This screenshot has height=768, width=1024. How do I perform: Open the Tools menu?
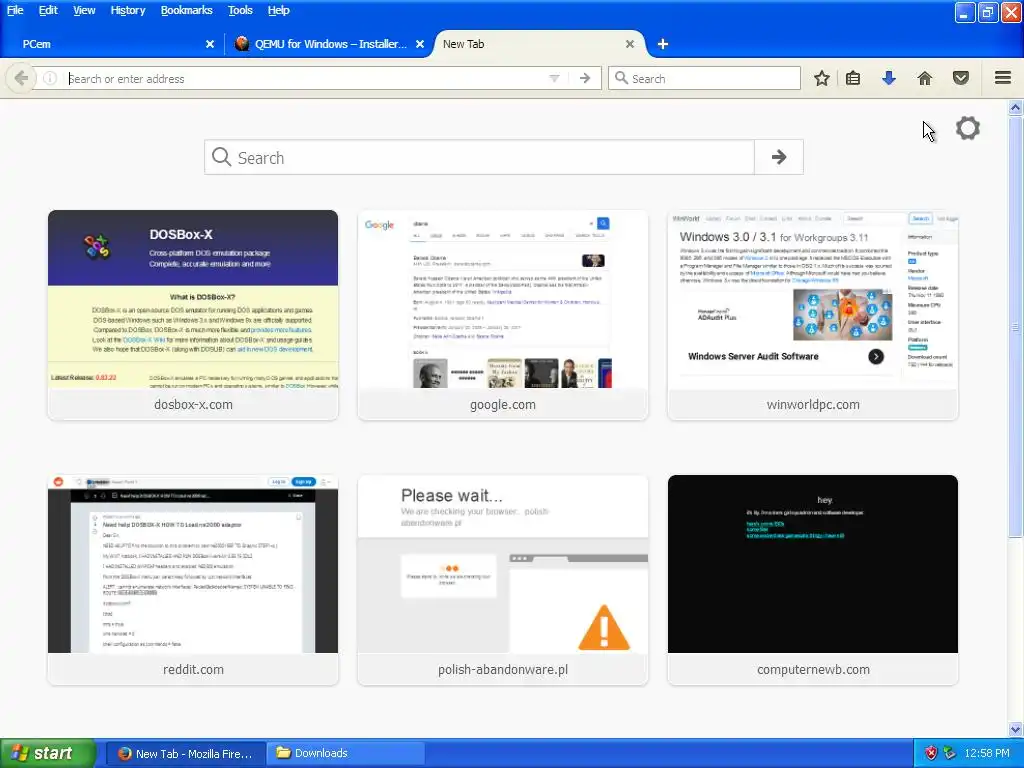coord(240,10)
